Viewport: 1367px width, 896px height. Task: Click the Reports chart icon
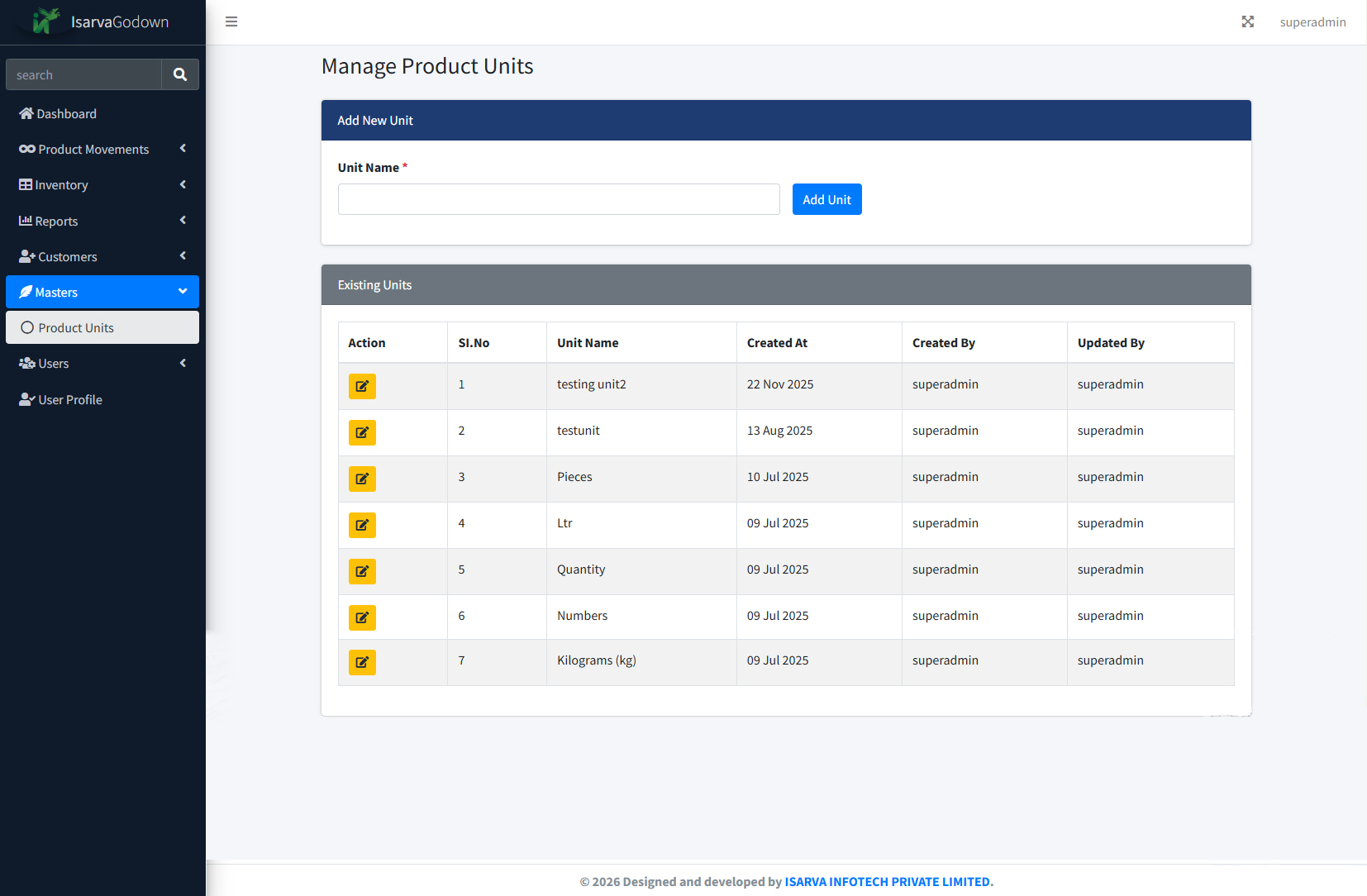[x=26, y=221]
